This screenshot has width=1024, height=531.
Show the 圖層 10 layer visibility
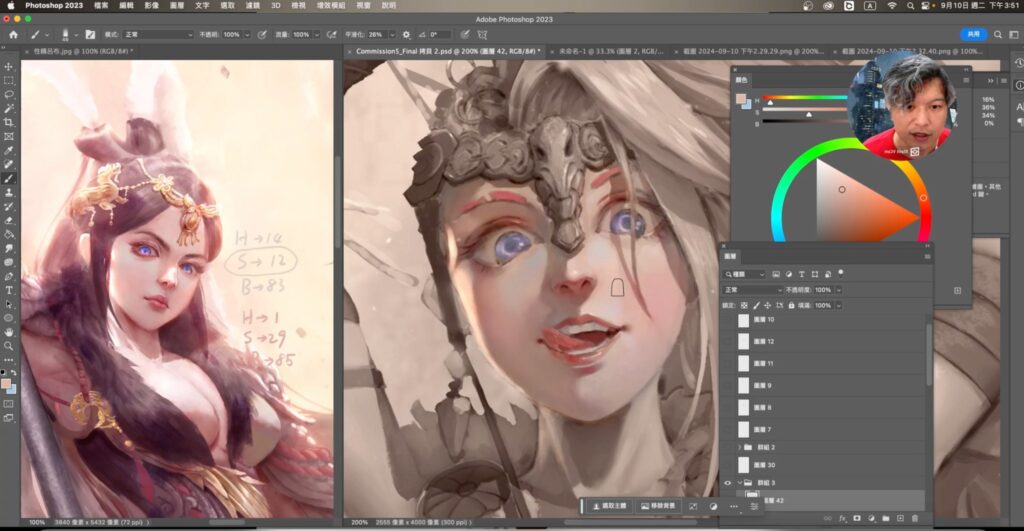(x=727, y=320)
